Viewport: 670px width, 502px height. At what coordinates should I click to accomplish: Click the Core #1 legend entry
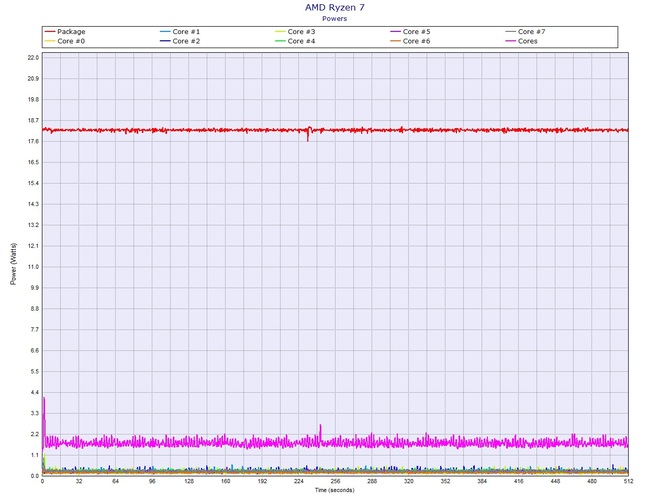tap(180, 32)
